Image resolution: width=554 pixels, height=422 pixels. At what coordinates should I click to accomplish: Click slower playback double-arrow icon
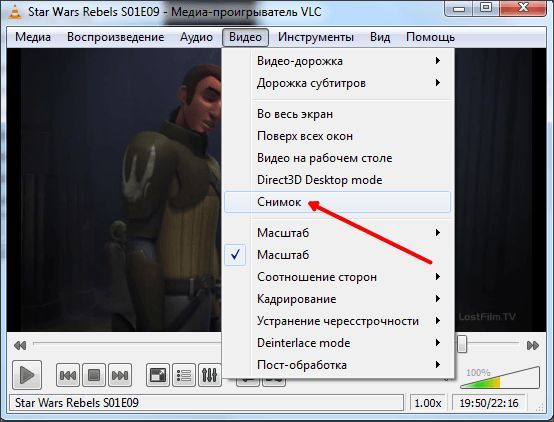tap(20, 345)
